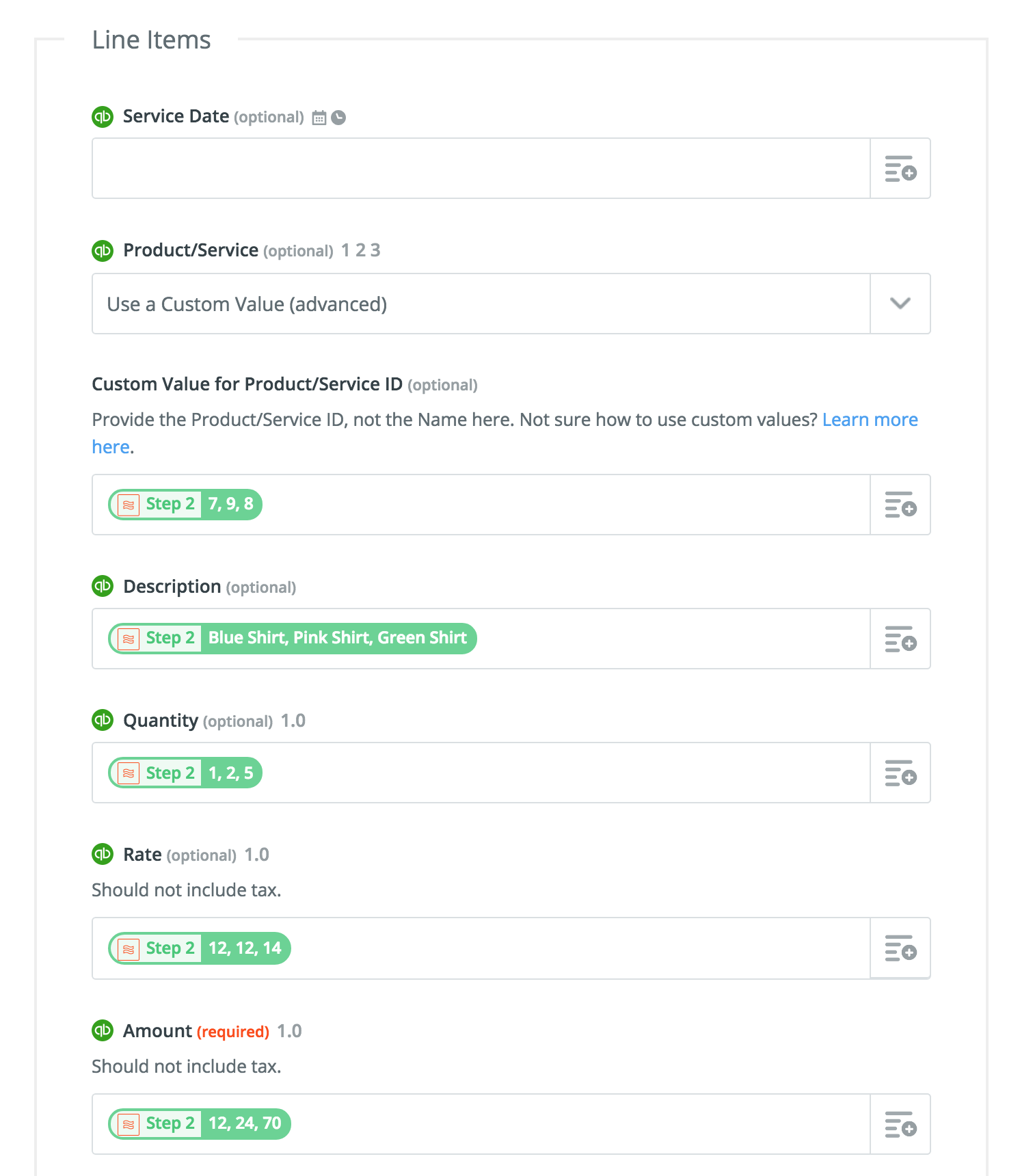
Task: Select the "Blue Shirt, Pink Shirt, Green Shirt" pill
Action: [293, 639]
